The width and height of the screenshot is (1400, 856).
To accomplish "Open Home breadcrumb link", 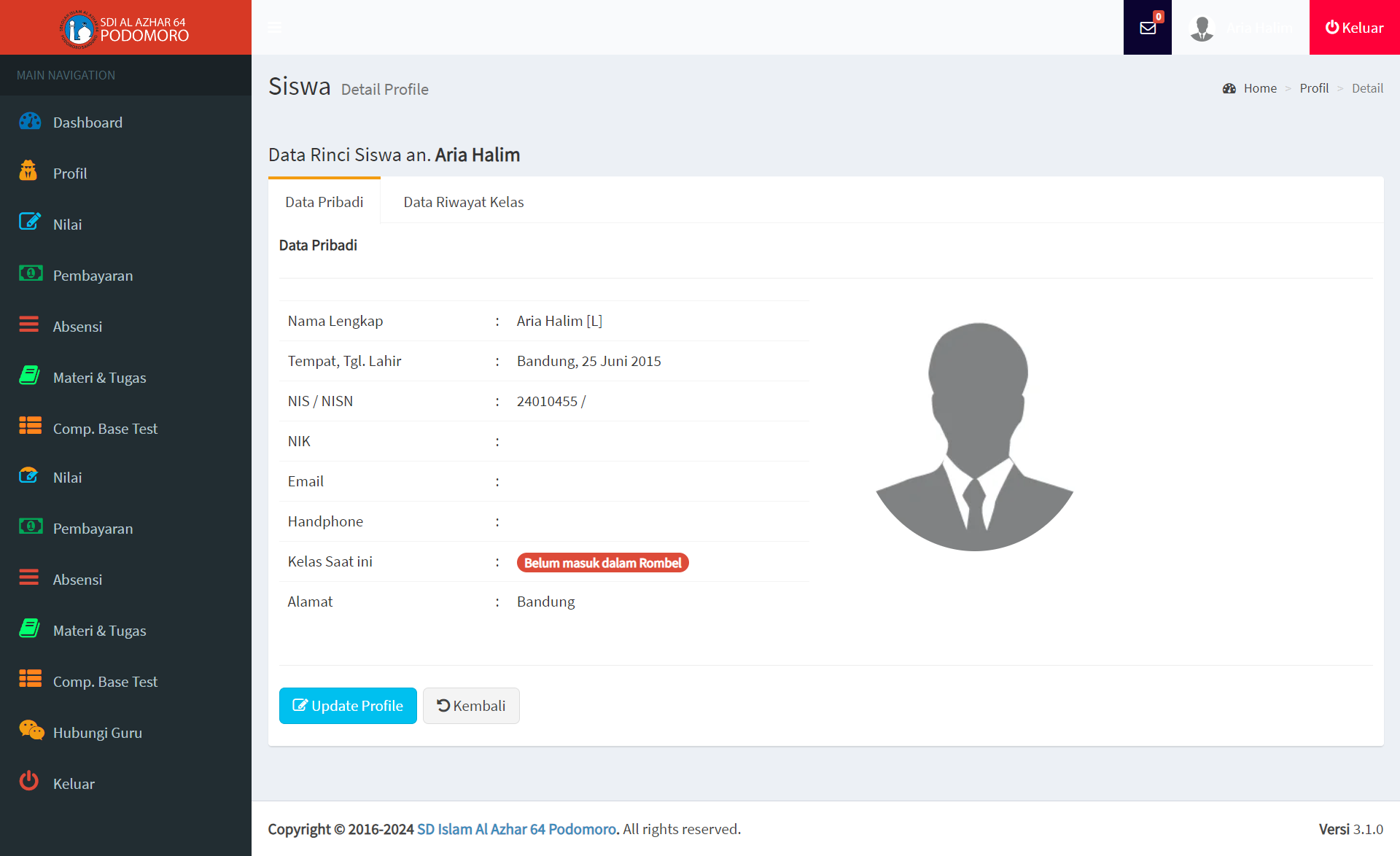I will (x=1259, y=88).
